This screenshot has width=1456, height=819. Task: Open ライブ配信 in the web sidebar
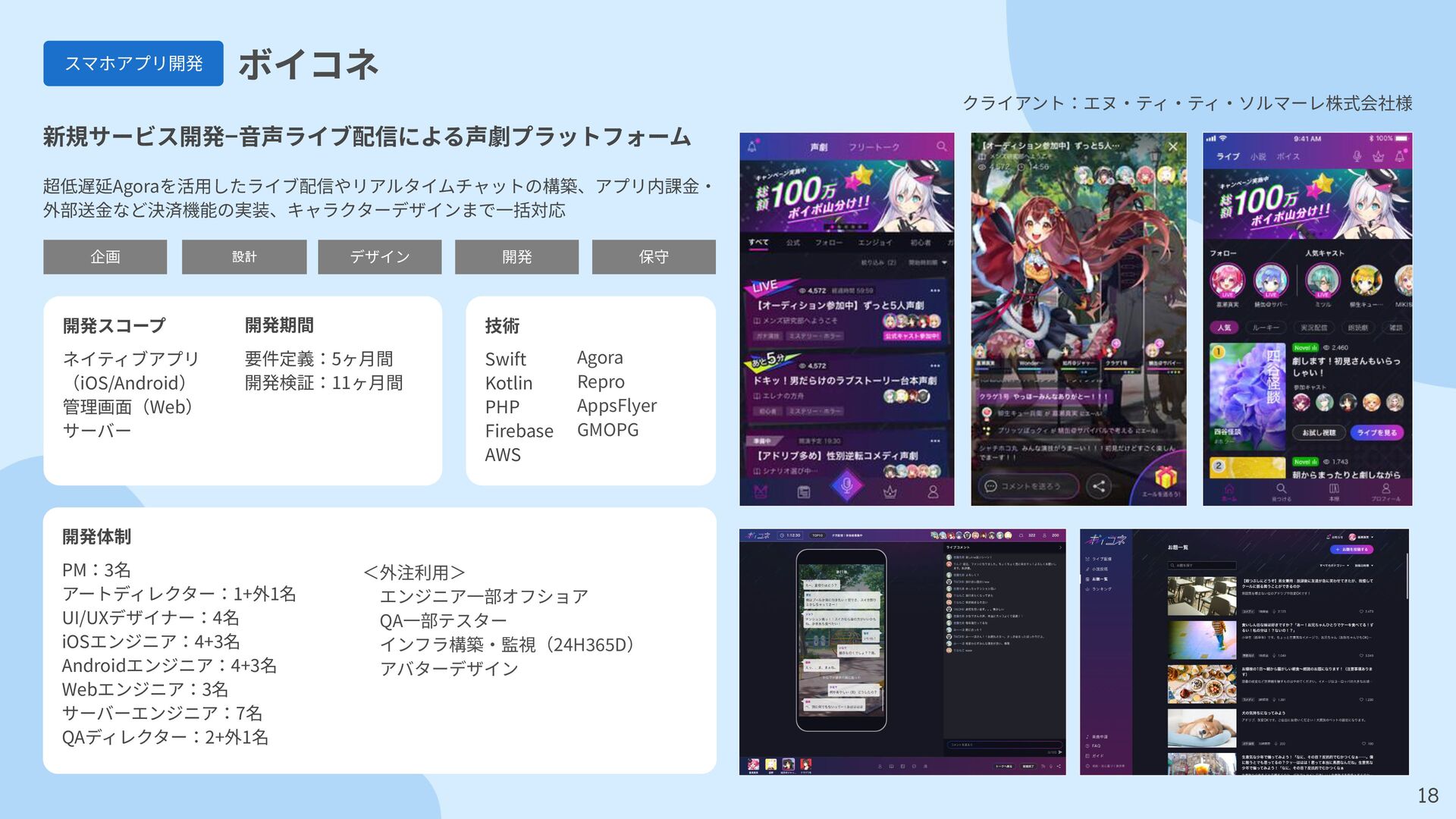[1099, 559]
